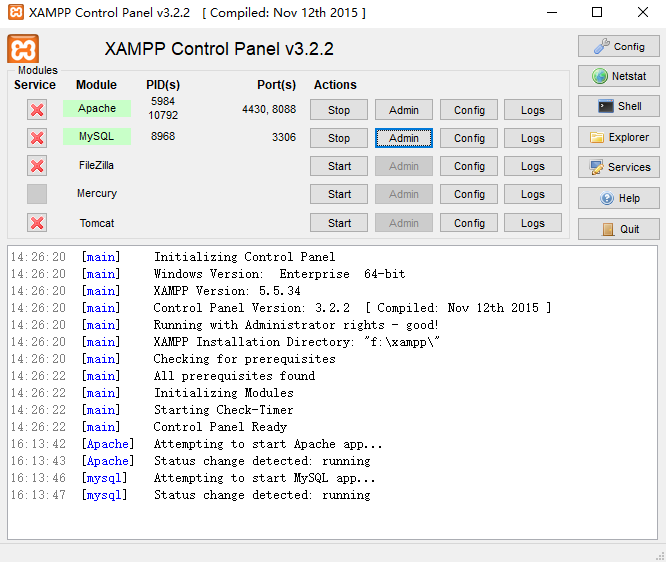Click the MySQL PID 8968
Screen dimensions: 666x562
click(x=163, y=136)
